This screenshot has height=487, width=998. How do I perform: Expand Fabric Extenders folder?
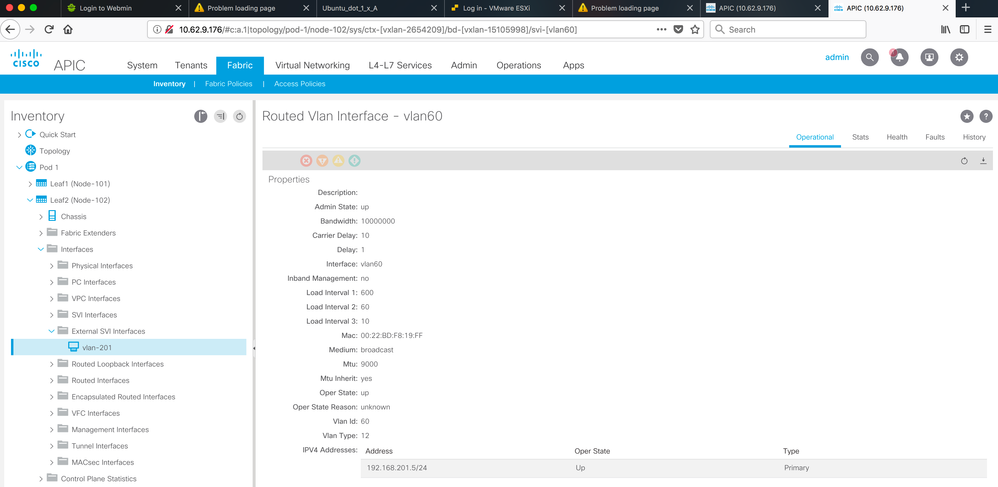(41, 234)
